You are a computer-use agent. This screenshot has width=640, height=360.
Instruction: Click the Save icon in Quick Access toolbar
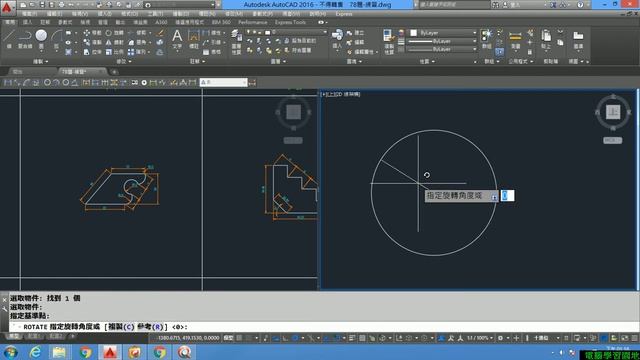coord(42,5)
